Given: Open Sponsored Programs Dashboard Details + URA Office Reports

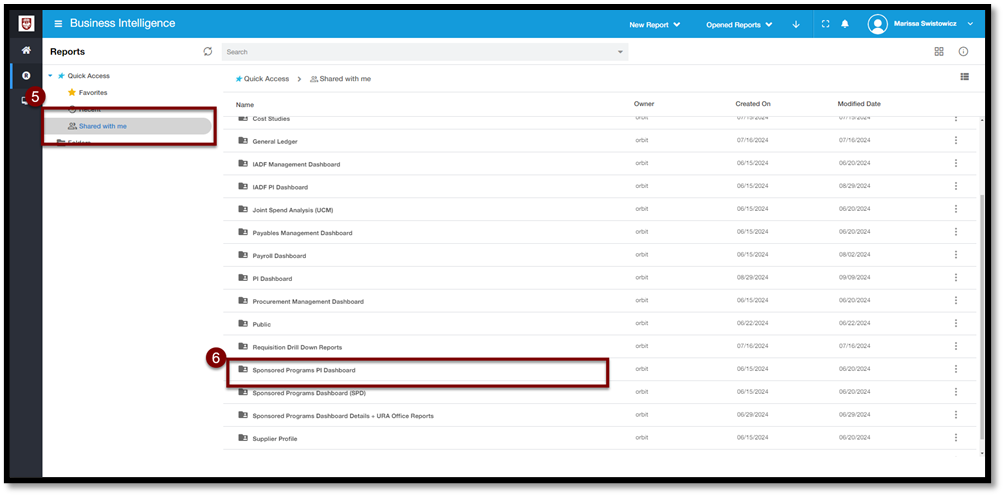Looking at the screenshot, I should tap(343, 416).
